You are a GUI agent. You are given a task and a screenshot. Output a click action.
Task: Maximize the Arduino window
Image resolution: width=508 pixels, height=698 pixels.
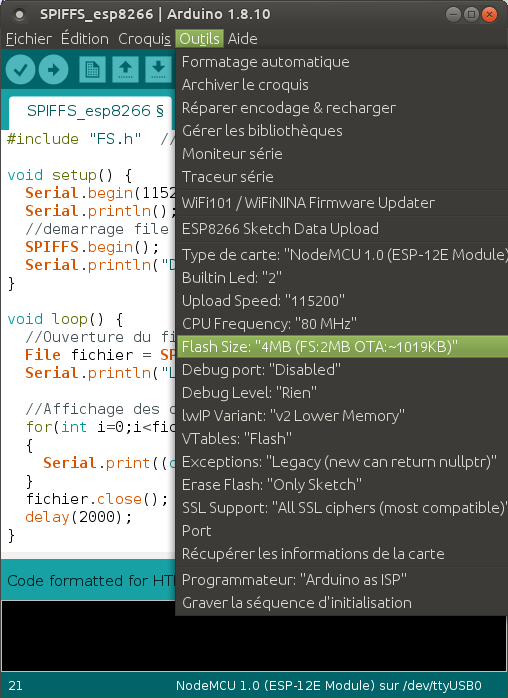coord(471,15)
